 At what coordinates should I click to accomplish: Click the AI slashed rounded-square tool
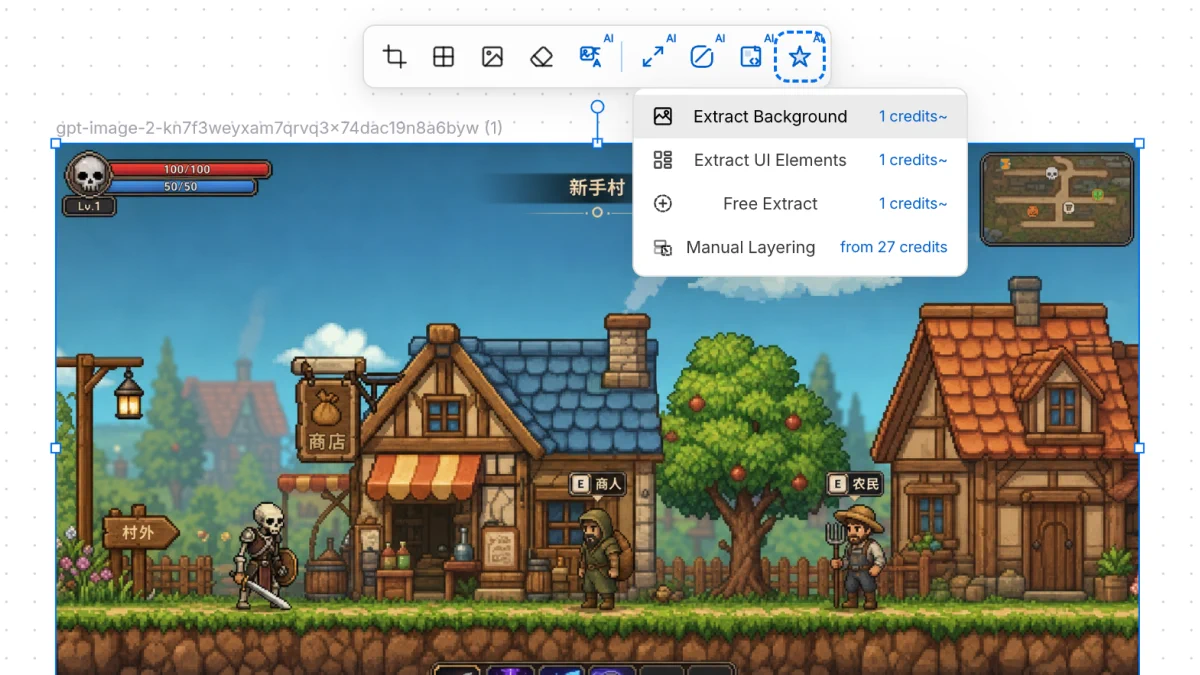pyautogui.click(x=702, y=57)
